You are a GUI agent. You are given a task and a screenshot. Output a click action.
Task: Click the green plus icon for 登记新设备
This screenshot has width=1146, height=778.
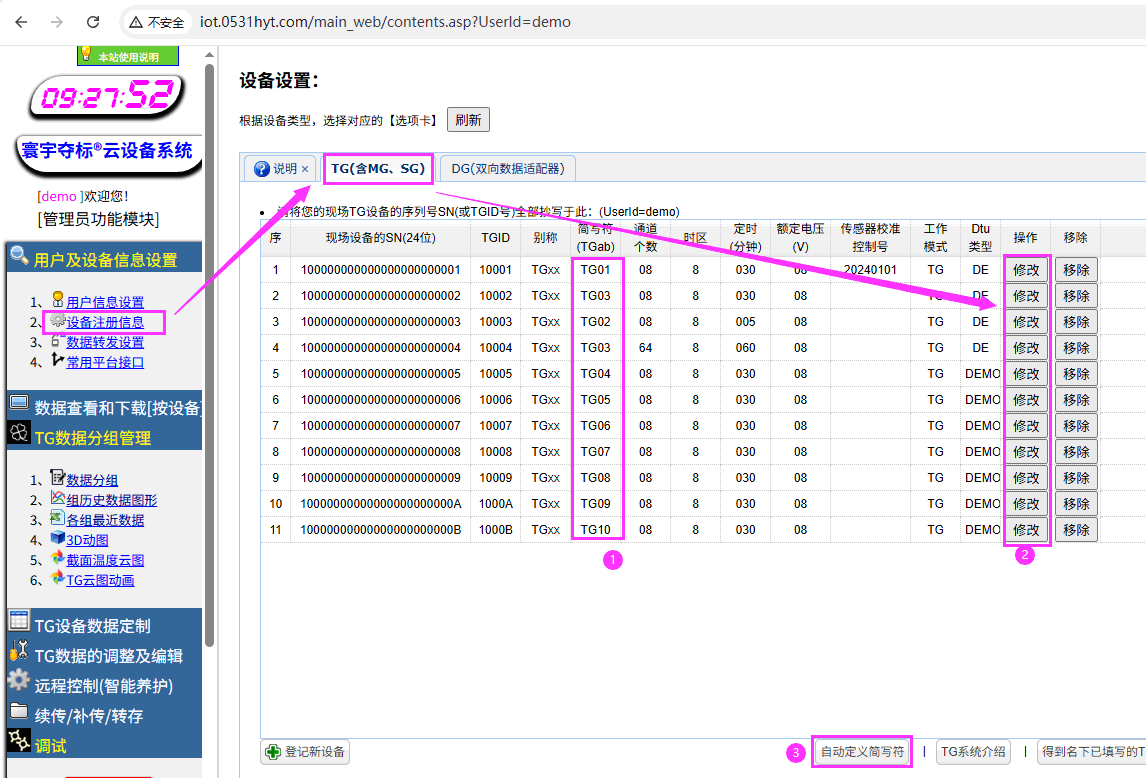272,752
